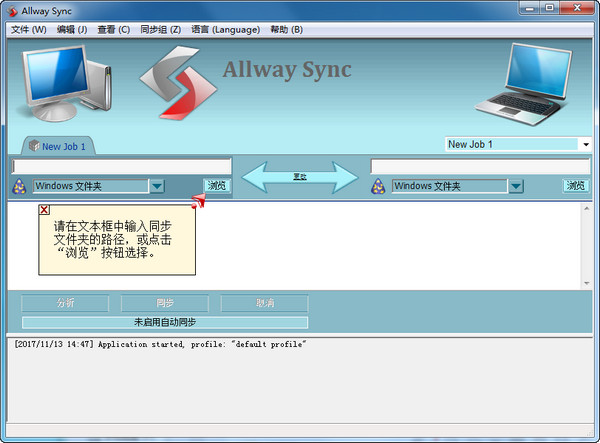Click the double-headed sync direction arrow
The width and height of the screenshot is (600, 443).
pyautogui.click(x=300, y=176)
